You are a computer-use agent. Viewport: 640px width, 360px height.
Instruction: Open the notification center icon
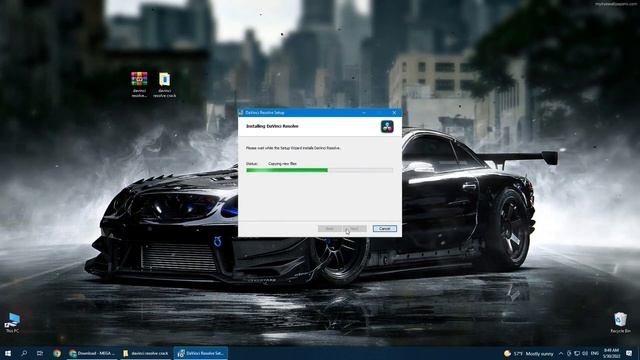coord(629,353)
